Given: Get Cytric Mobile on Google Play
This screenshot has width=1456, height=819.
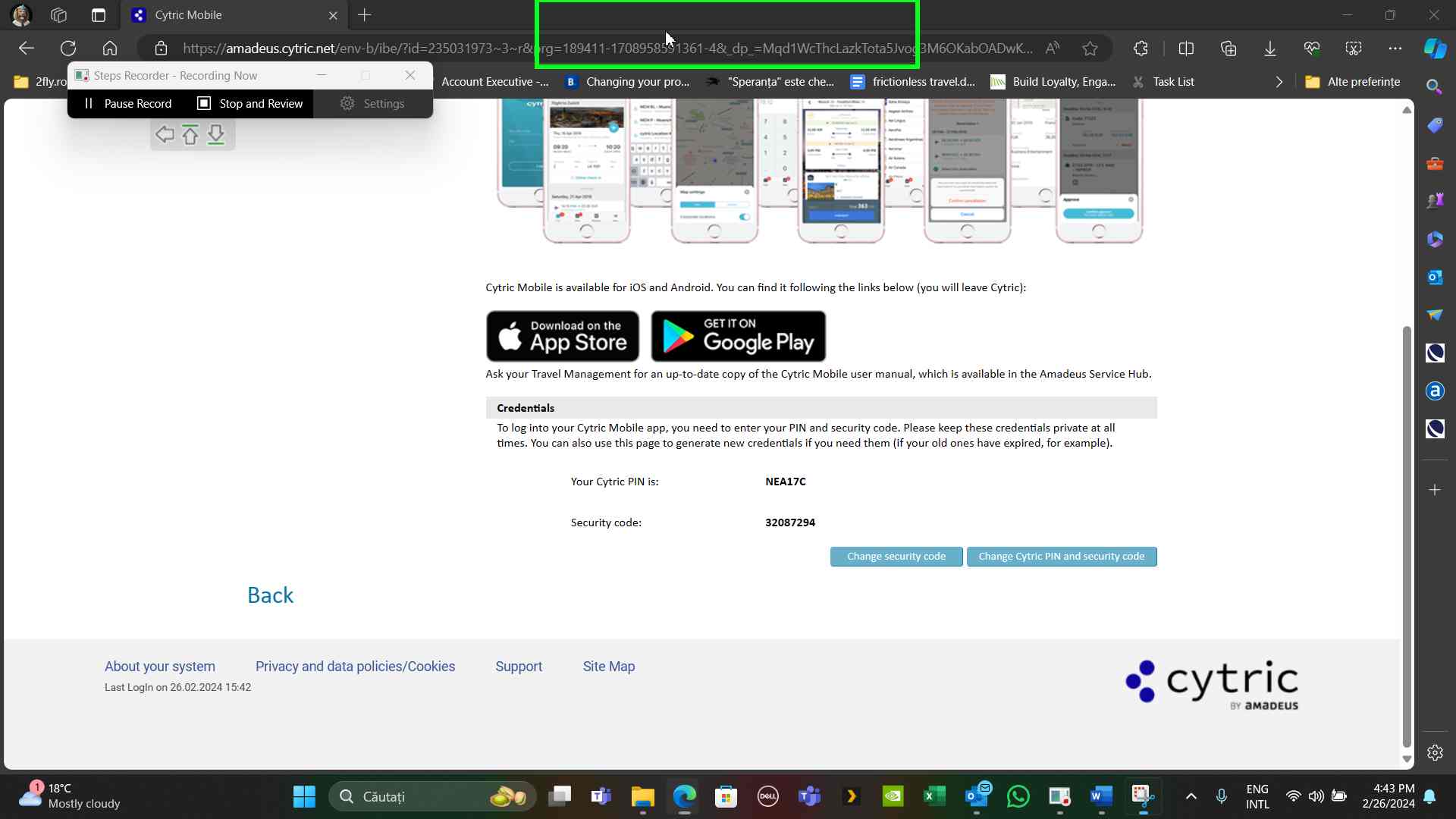Looking at the screenshot, I should pyautogui.click(x=739, y=336).
